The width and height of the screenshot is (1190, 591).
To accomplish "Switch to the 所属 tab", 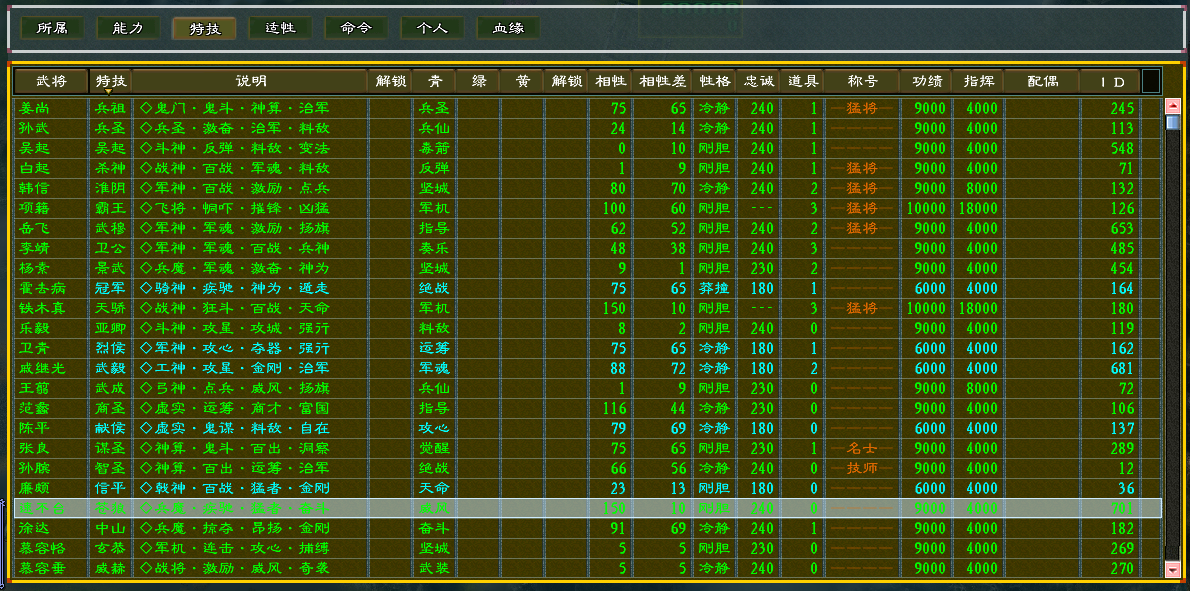I will point(52,28).
